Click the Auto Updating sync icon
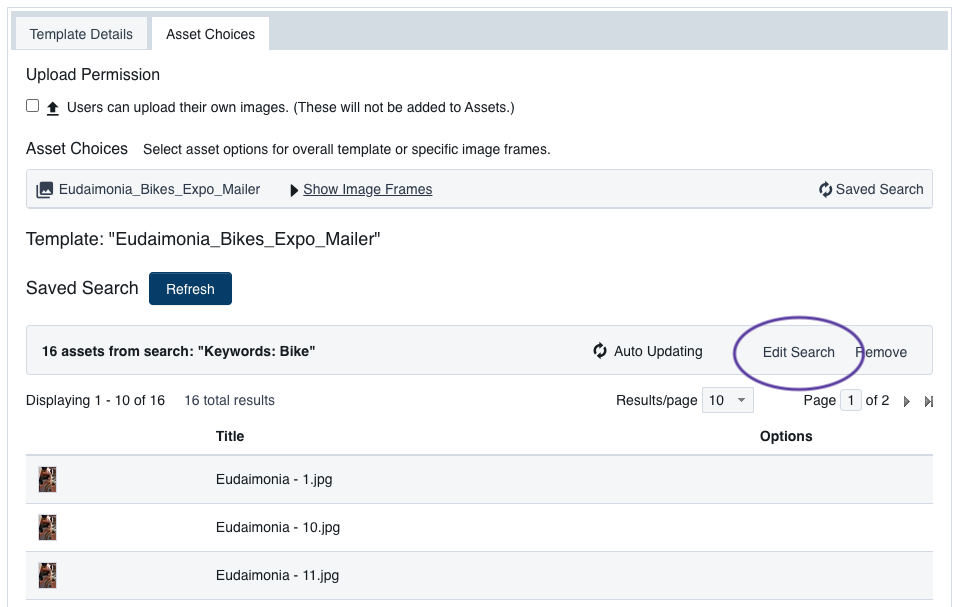 [x=599, y=351]
